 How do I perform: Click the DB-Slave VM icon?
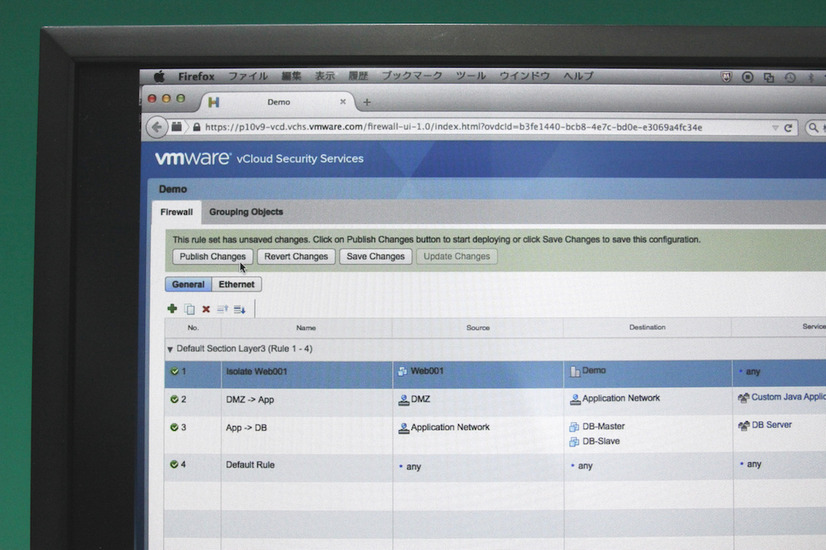point(574,441)
